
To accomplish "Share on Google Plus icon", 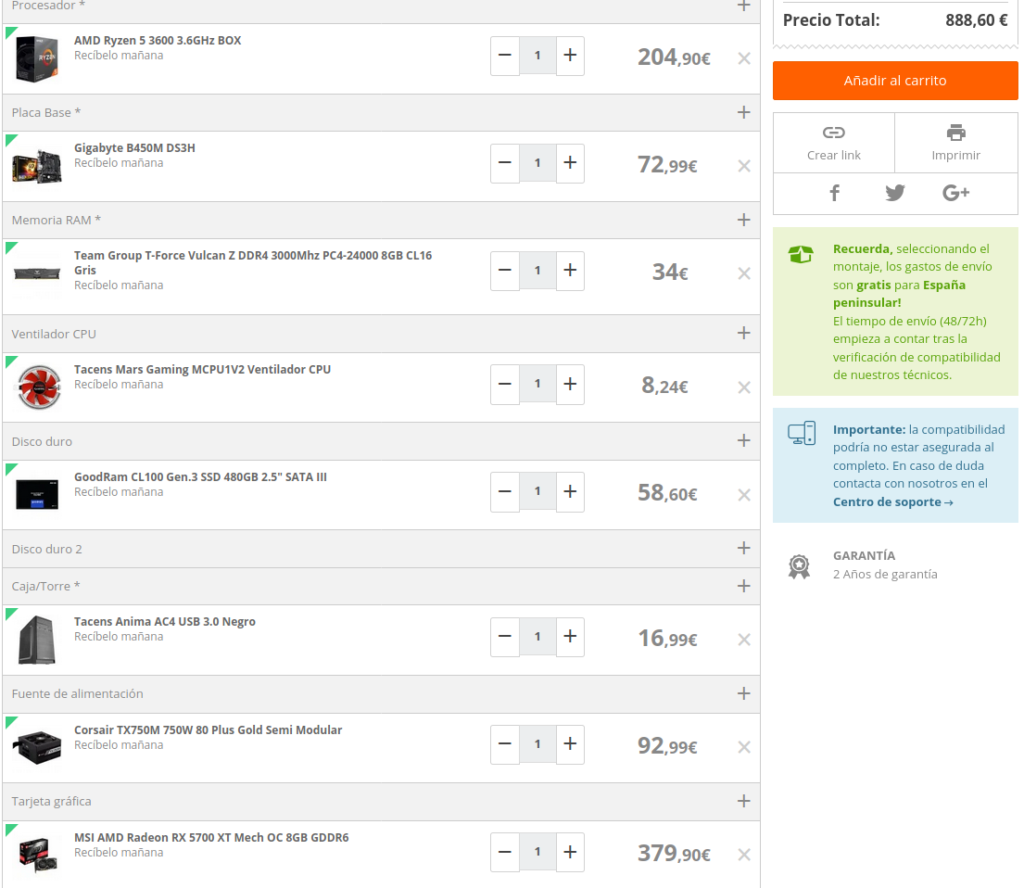I will click(x=955, y=193).
